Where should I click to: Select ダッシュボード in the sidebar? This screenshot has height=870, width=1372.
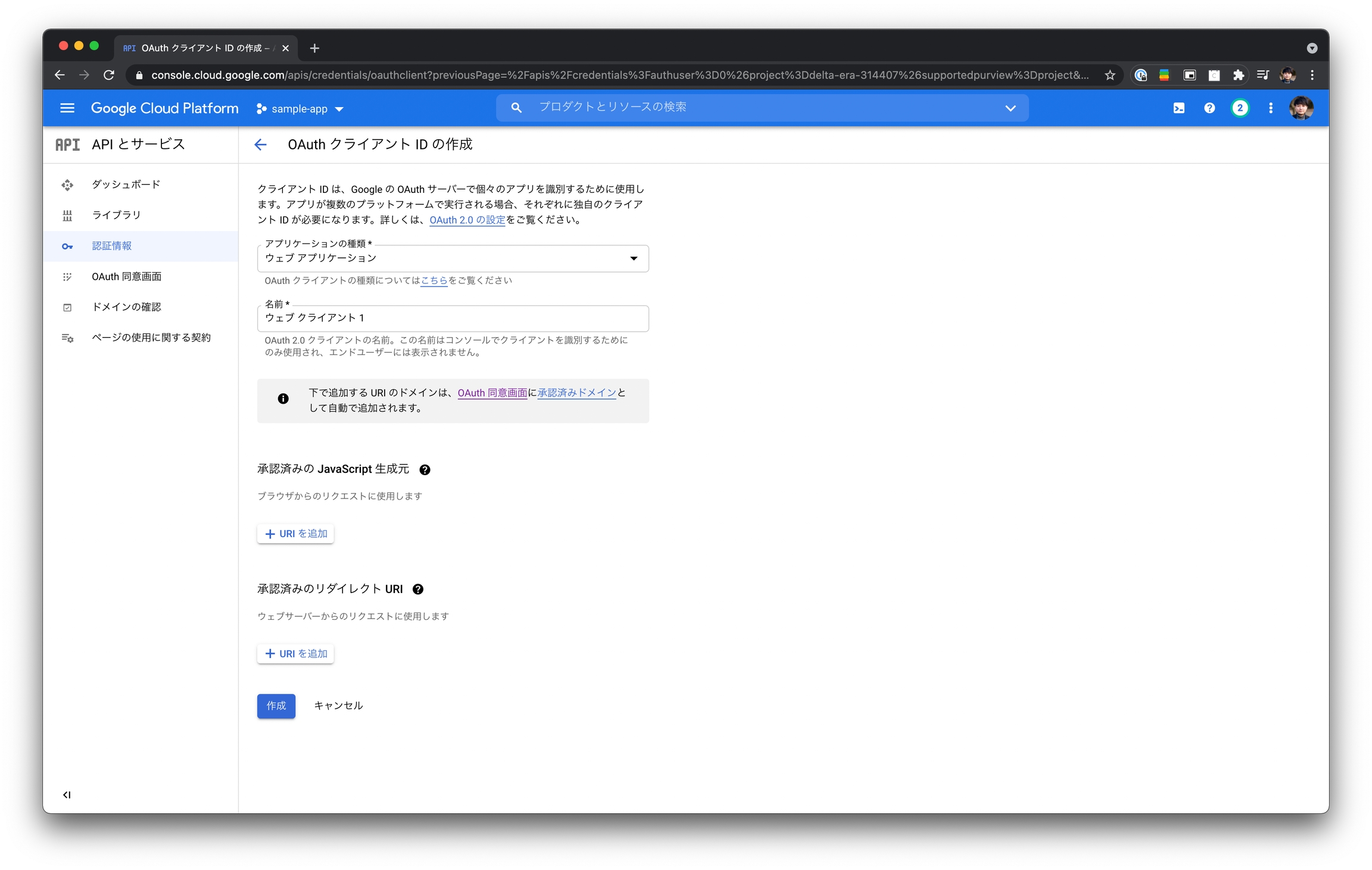click(126, 185)
